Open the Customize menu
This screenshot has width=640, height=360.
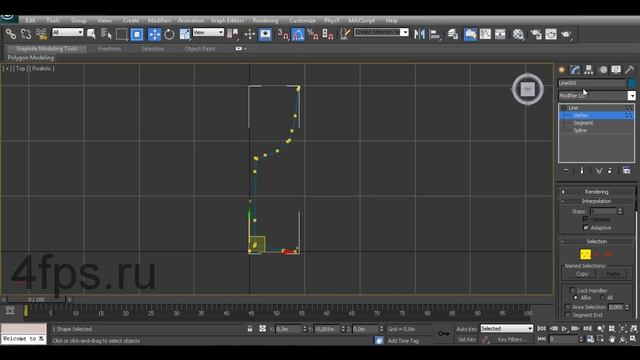(302, 20)
